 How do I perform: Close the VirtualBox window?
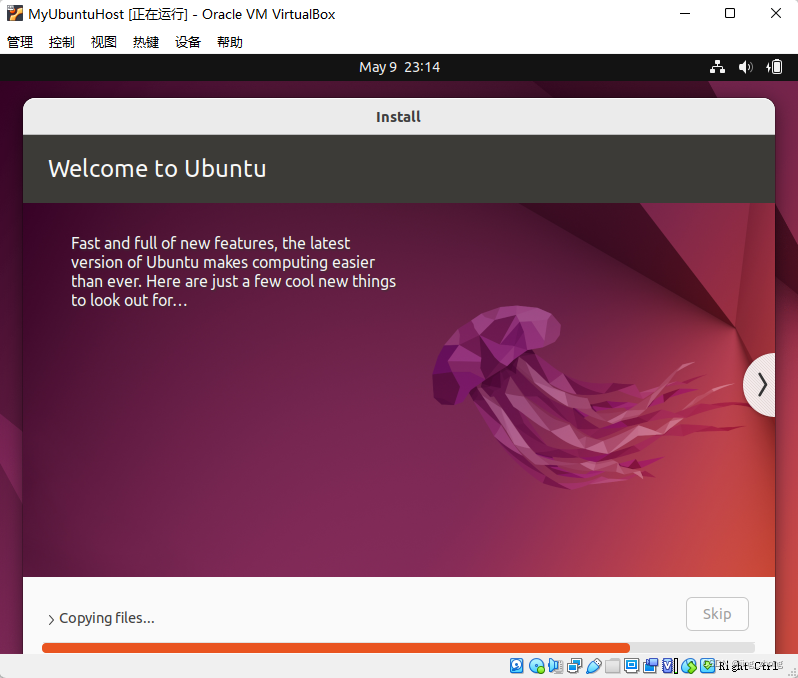point(776,13)
